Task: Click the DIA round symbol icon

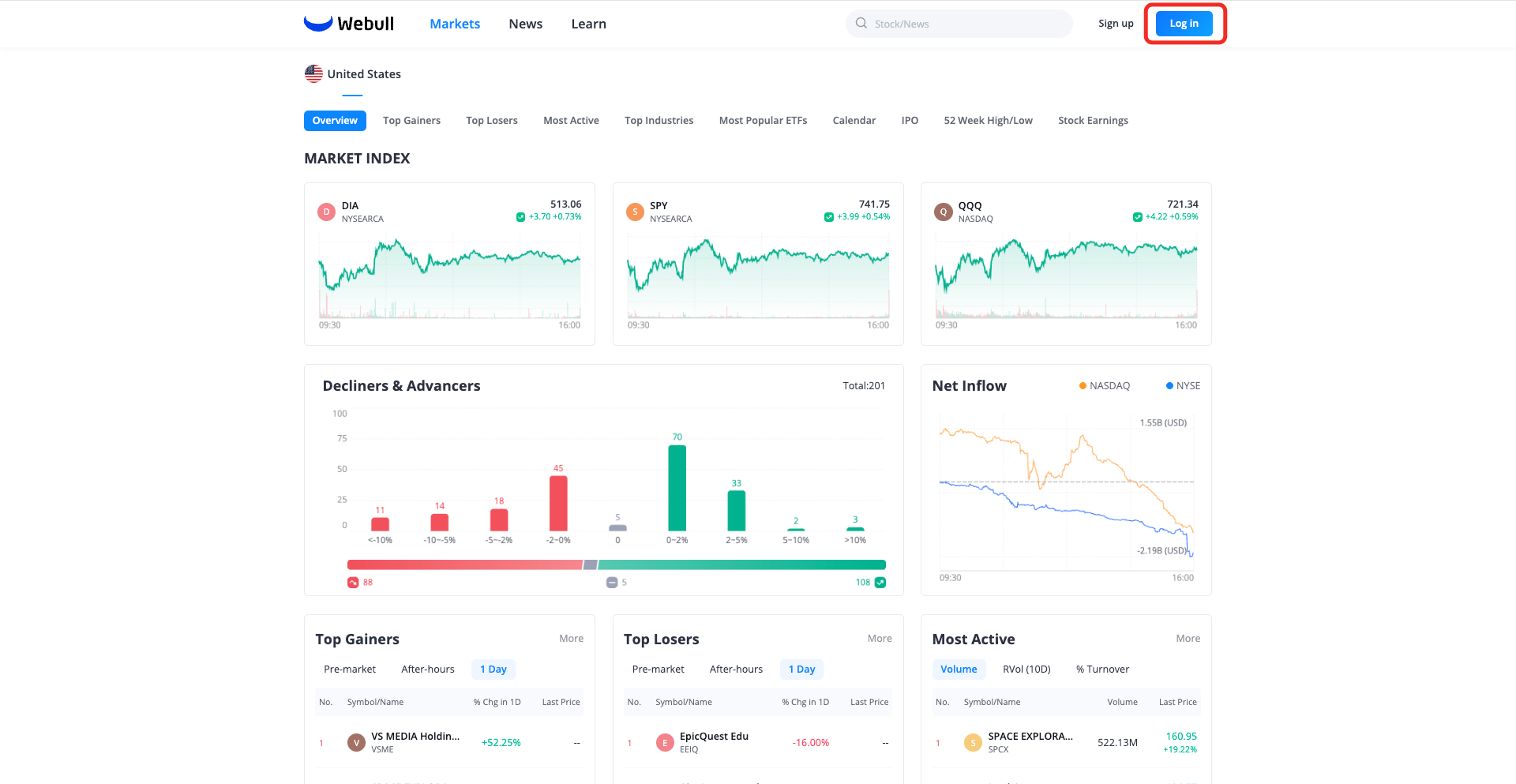Action: 326,212
